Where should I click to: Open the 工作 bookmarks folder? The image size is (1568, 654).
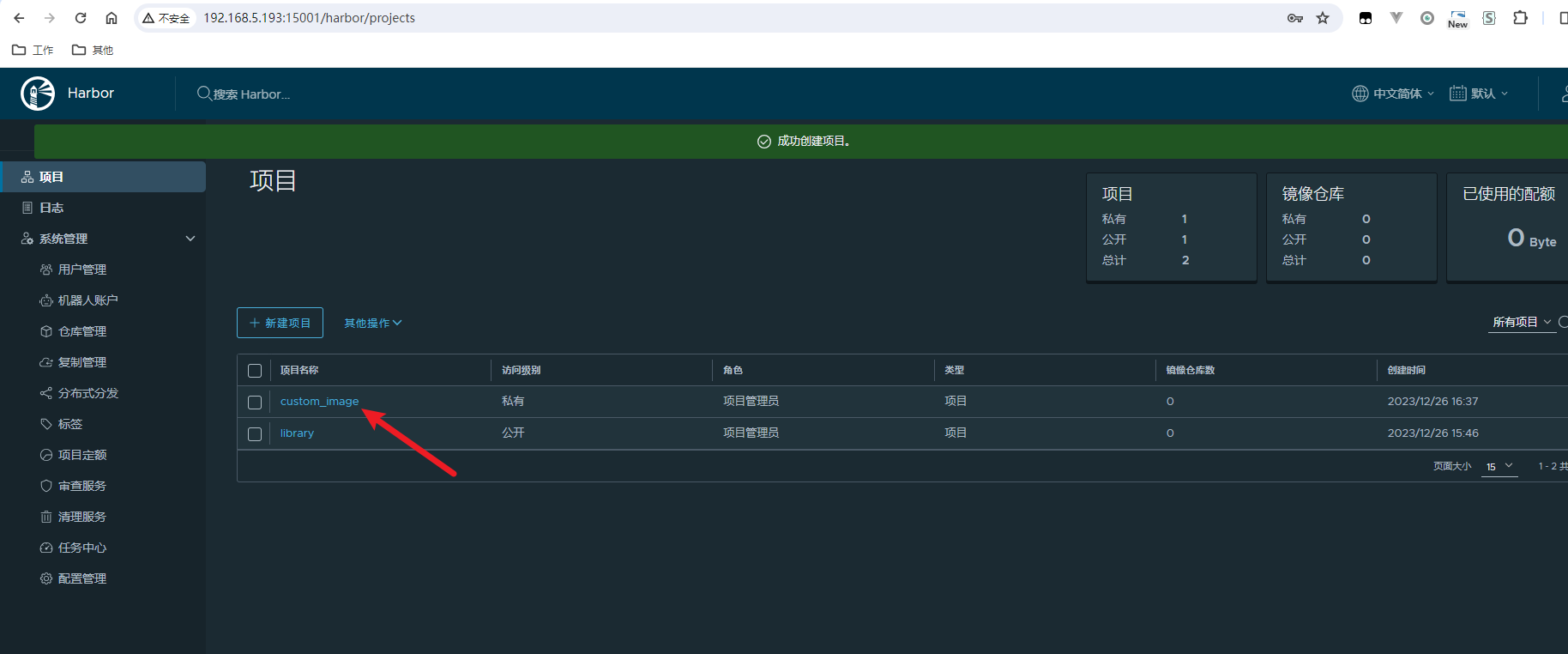[x=33, y=50]
